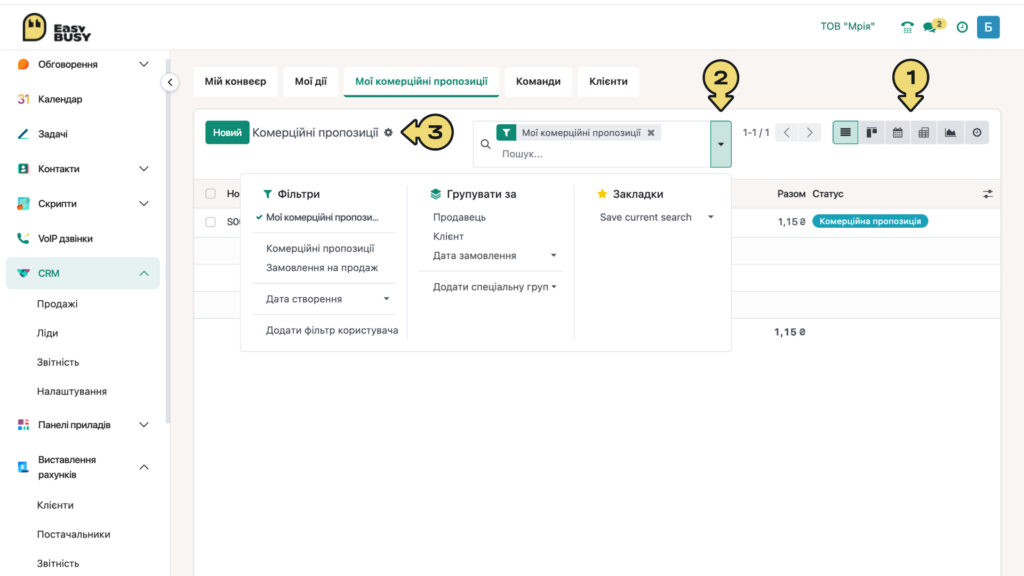Switch to activity view
This screenshot has height=576, width=1024.
click(976, 133)
